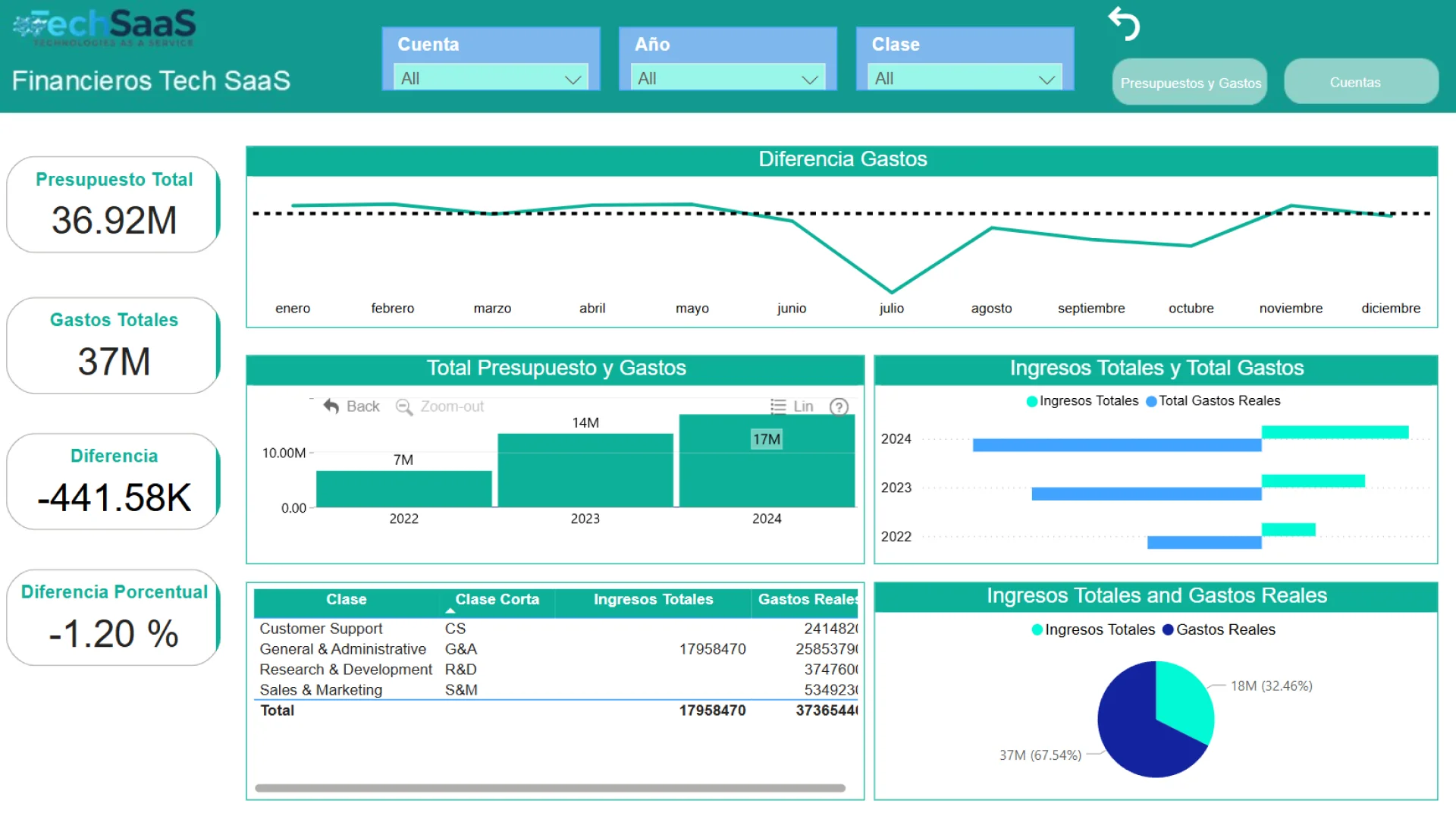Click the Zoom-out magnifier icon
1456x819 pixels.
click(404, 407)
